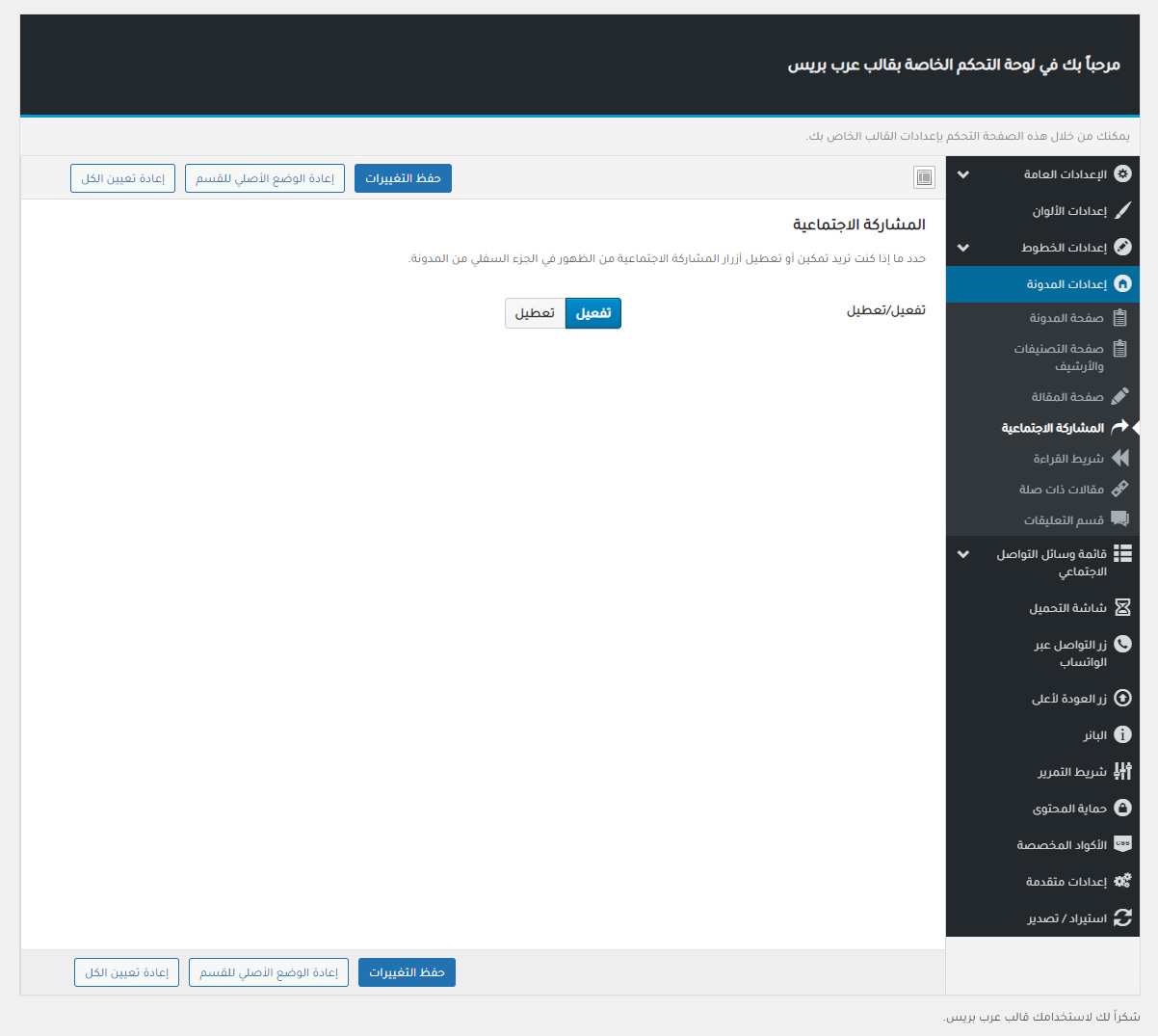Click the Color Settings brush icon

[x=1122, y=211]
